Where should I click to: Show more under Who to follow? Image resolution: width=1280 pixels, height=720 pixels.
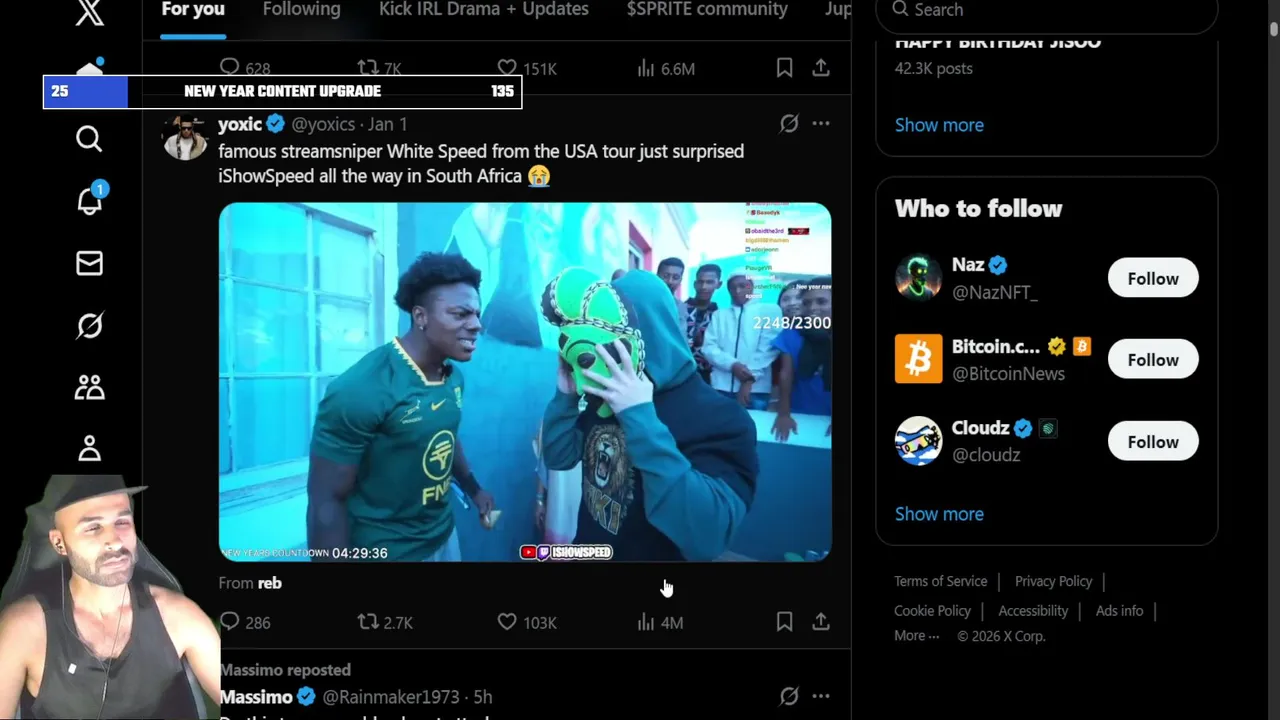(x=939, y=514)
